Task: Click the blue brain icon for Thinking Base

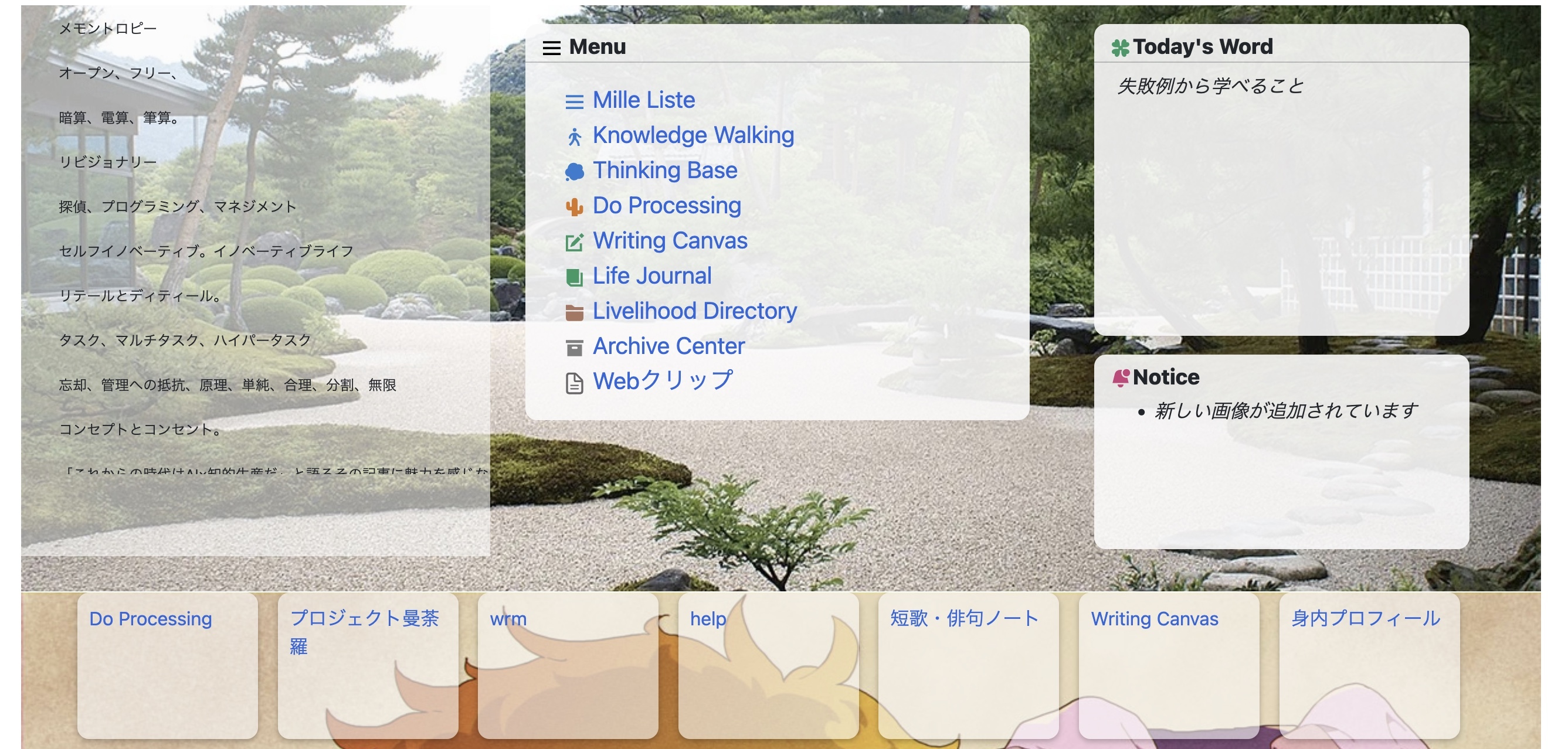Action: point(574,172)
